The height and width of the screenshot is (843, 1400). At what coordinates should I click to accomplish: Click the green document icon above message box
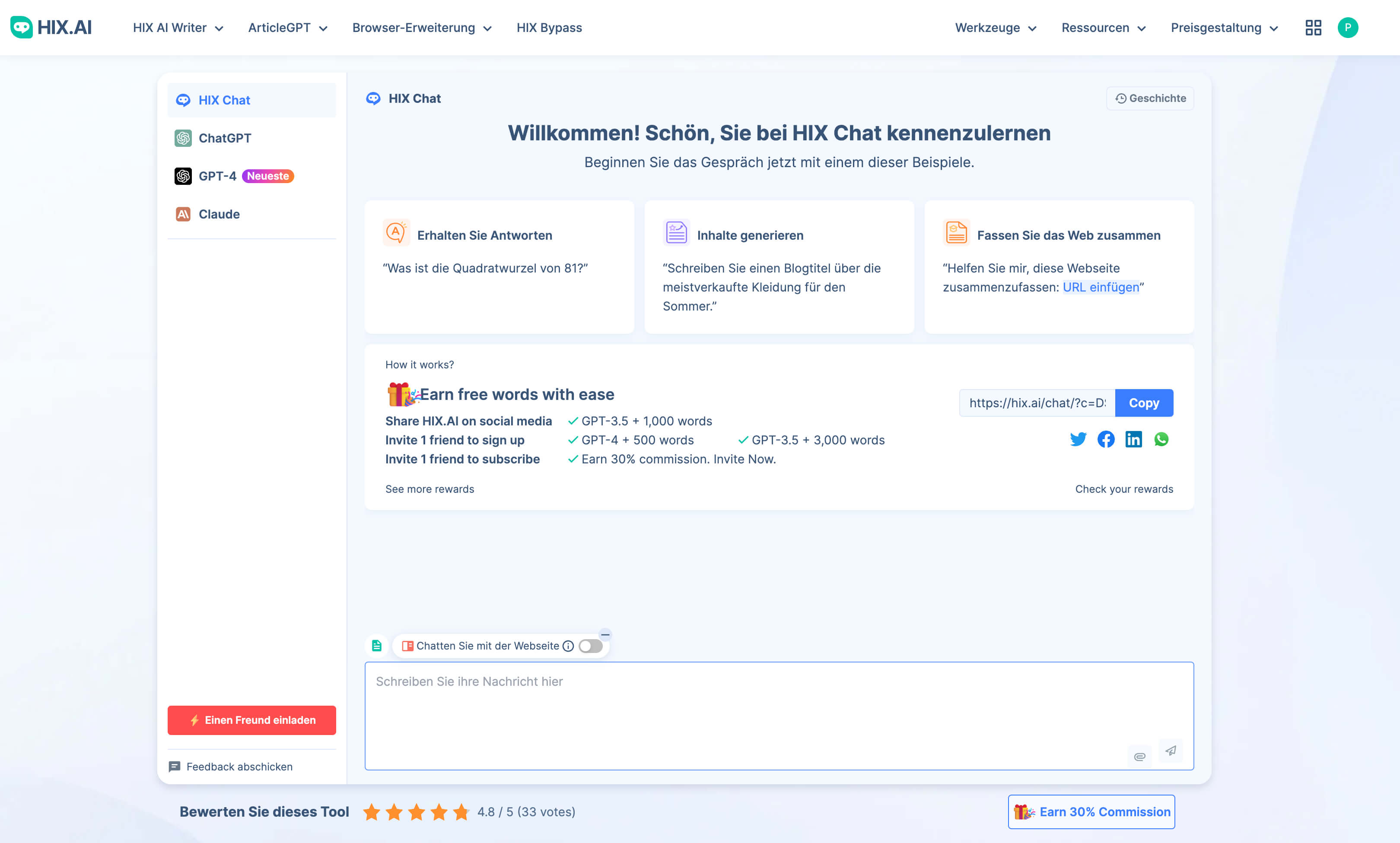click(x=376, y=646)
